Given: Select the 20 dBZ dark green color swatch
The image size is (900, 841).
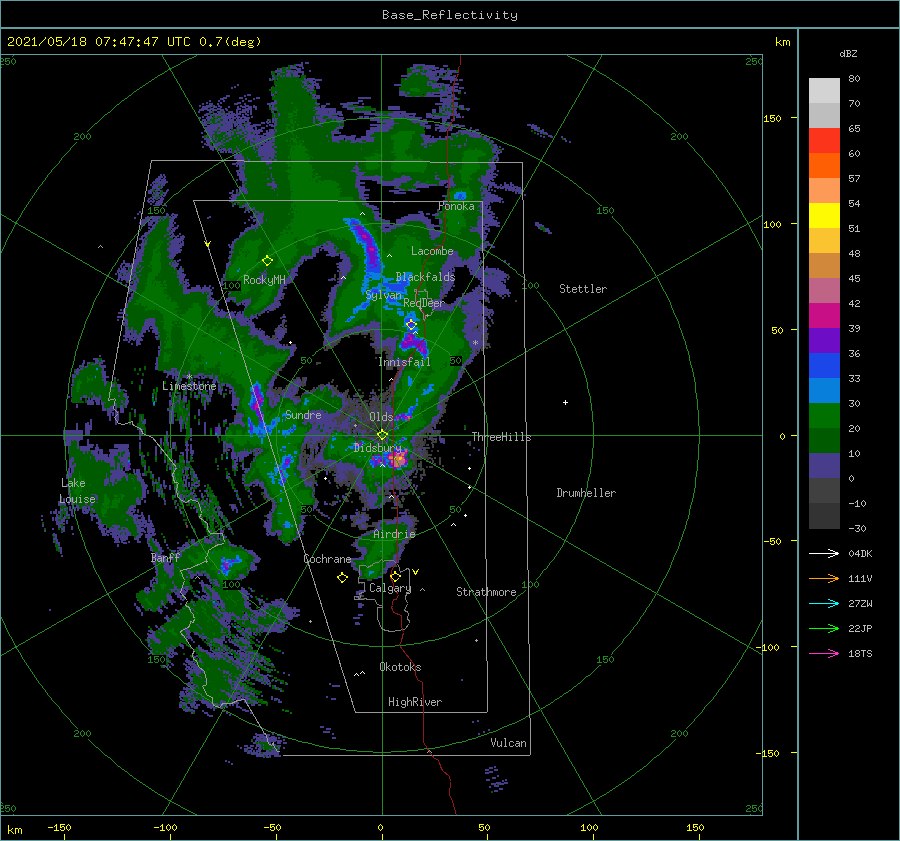Looking at the screenshot, I should point(824,440).
